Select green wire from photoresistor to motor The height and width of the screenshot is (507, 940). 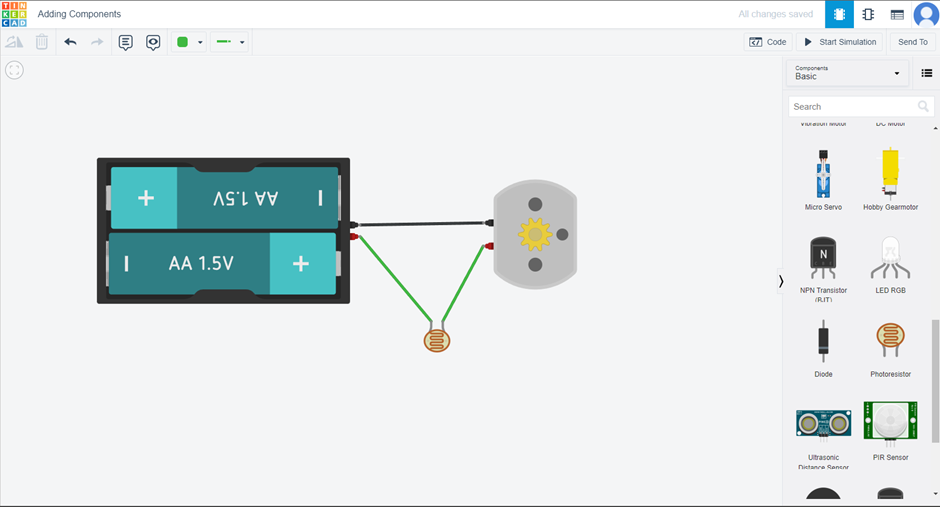click(463, 284)
